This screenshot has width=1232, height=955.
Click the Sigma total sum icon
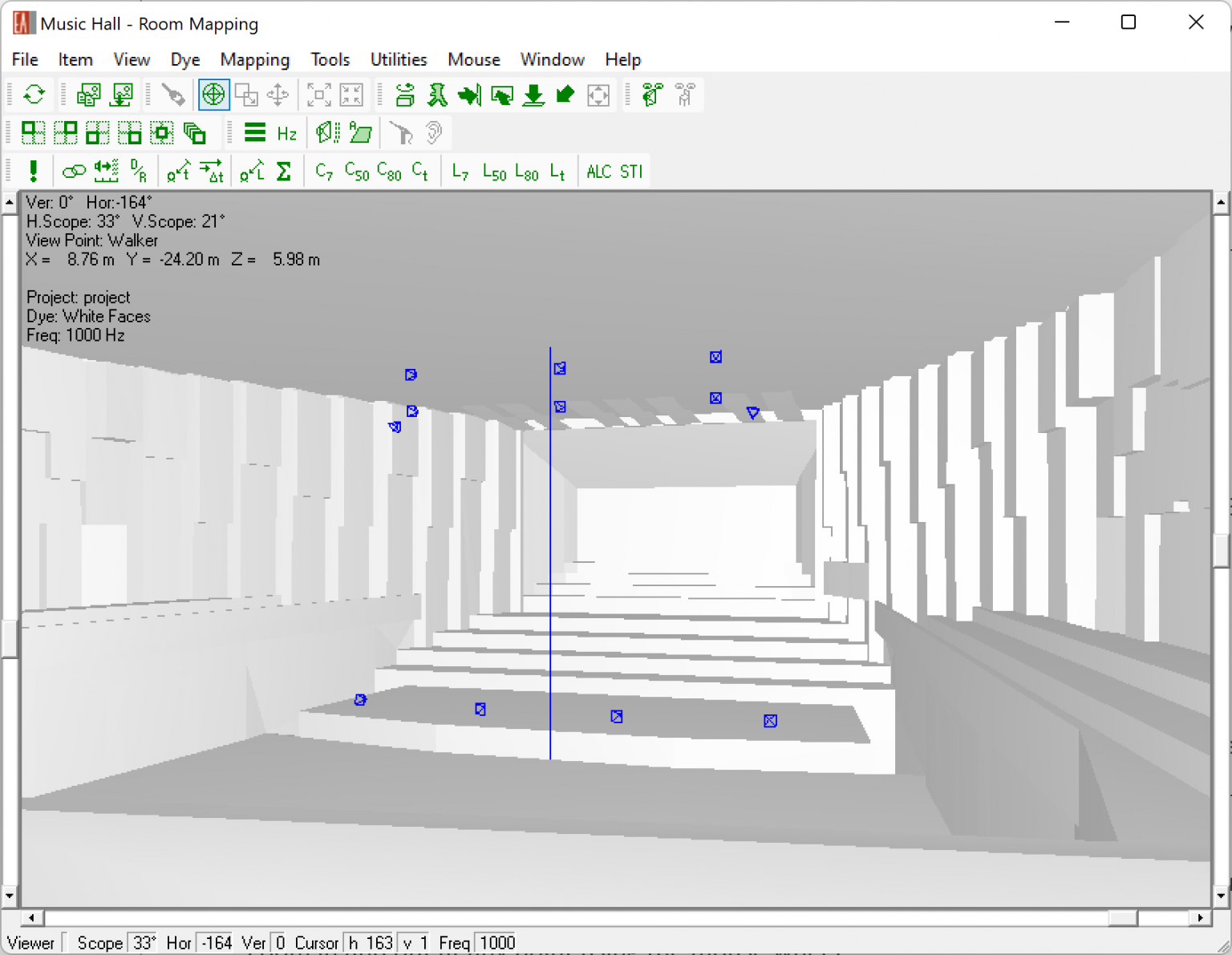284,172
